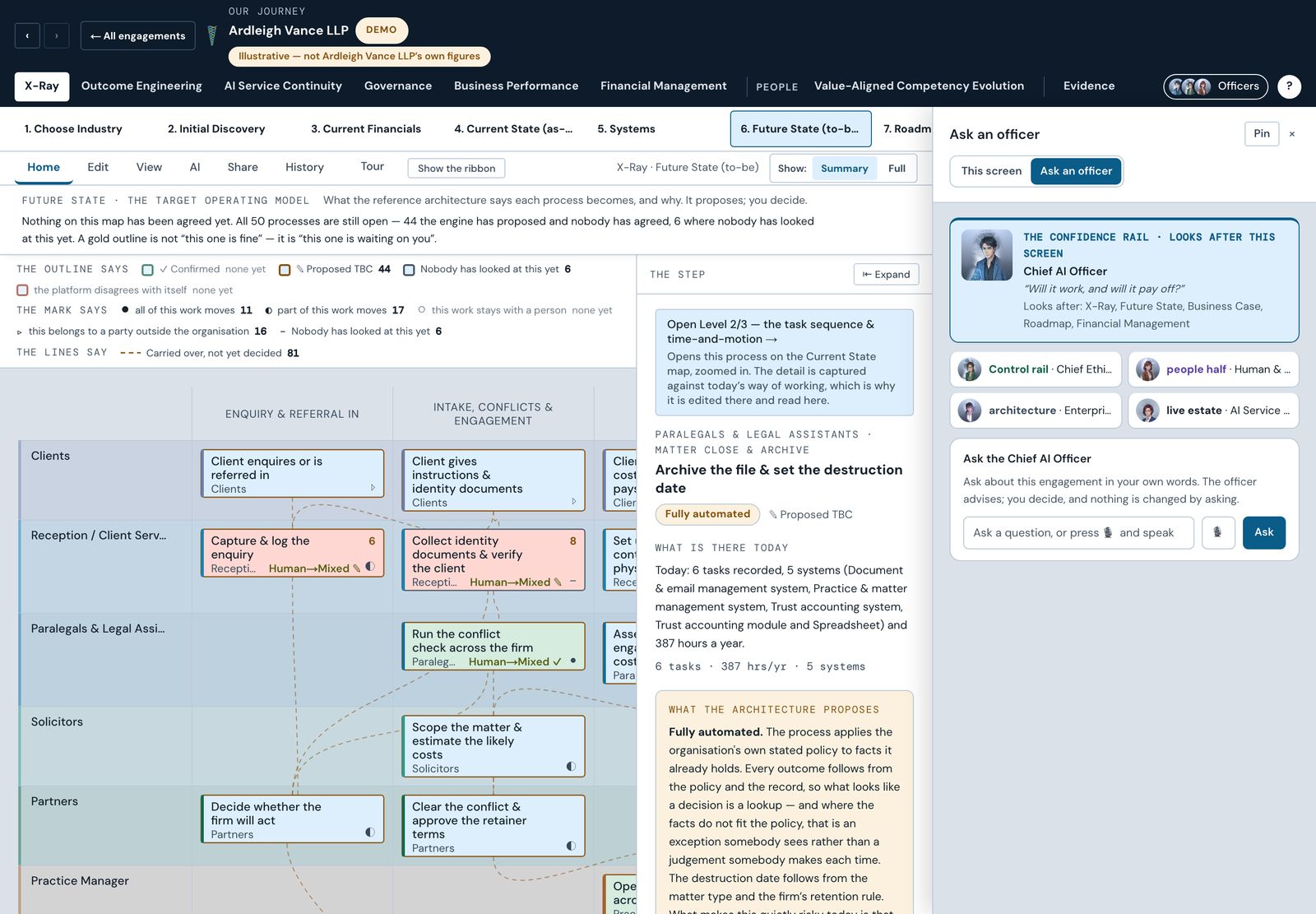1316x914 pixels.
Task: Click arrow icon on Client enquires card
Action: (373, 488)
